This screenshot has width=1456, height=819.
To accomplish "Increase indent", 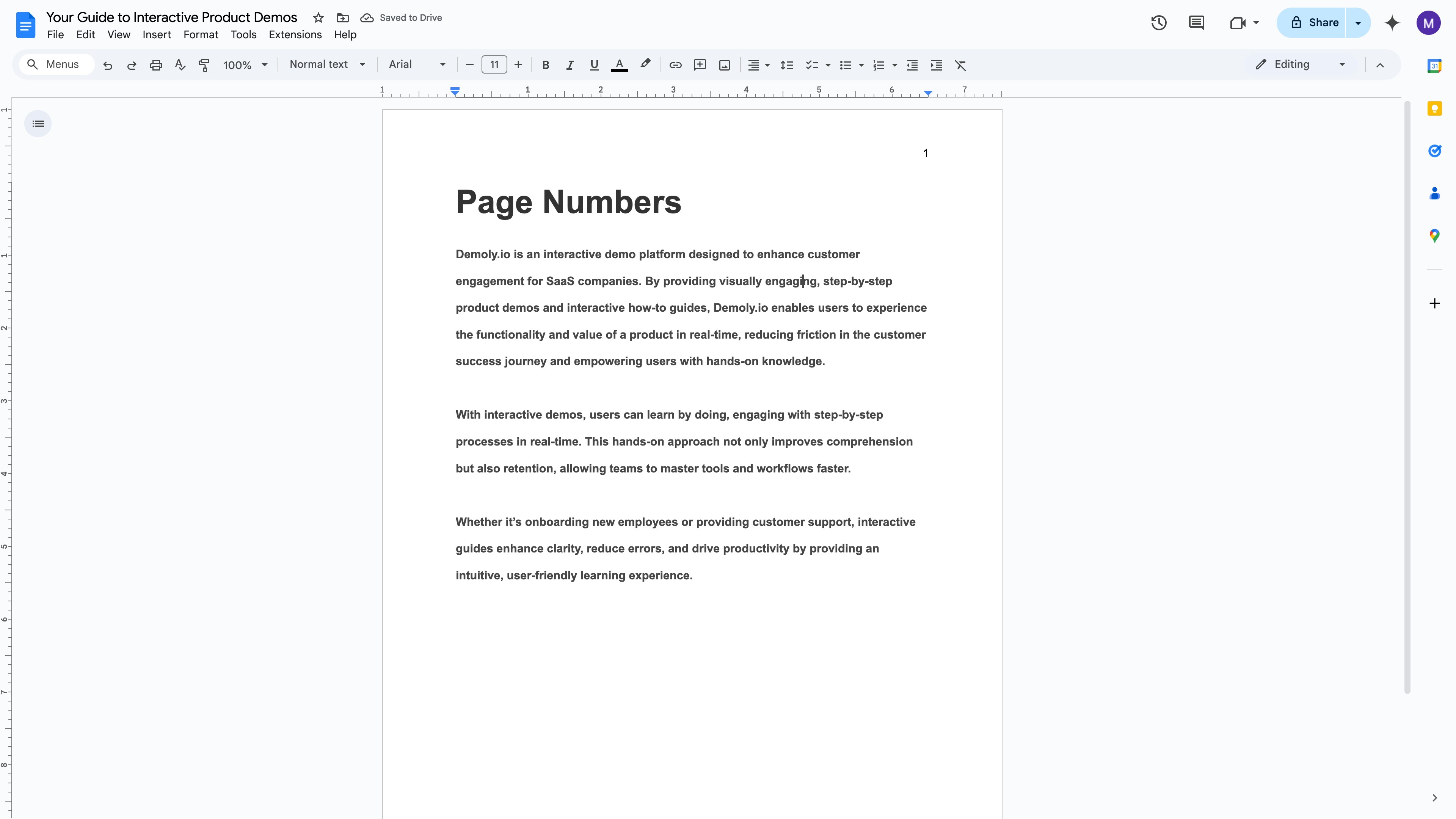I will (936, 65).
